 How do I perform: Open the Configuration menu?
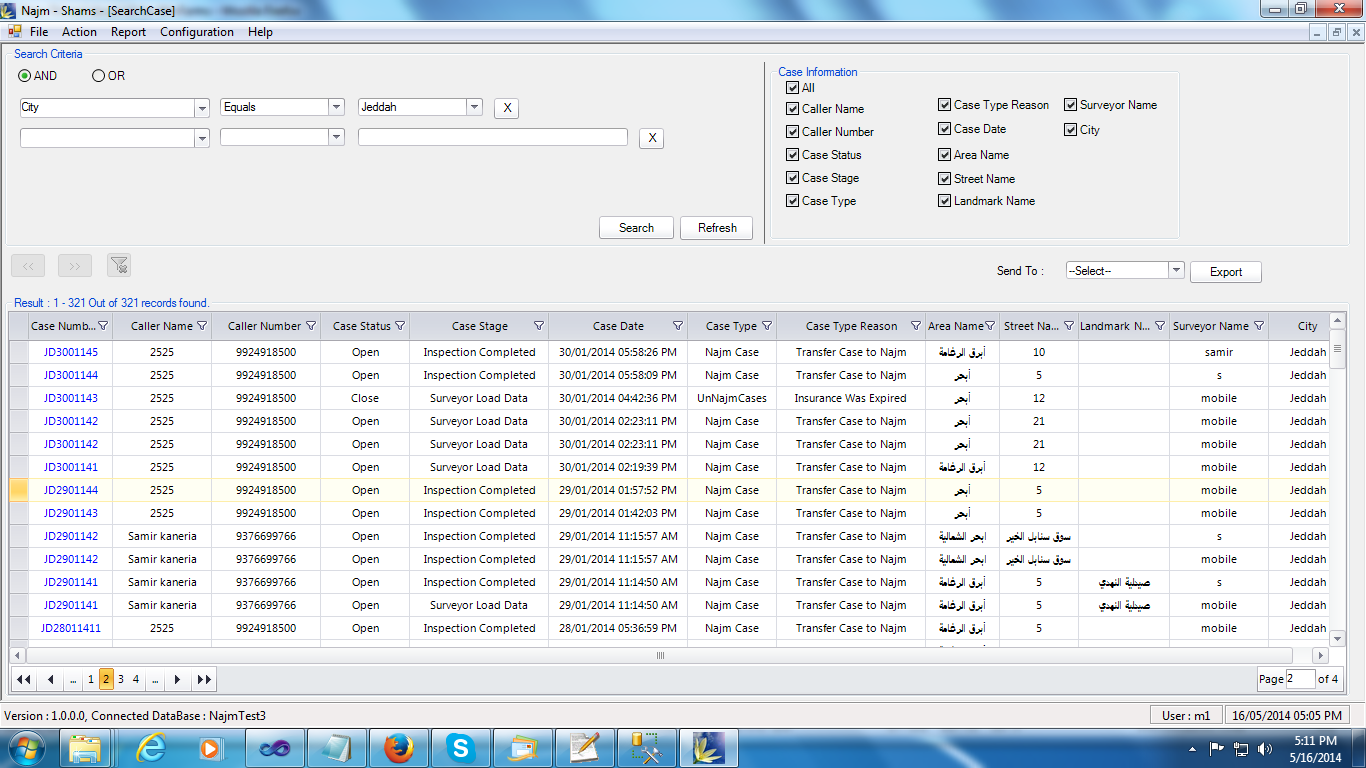pos(197,32)
